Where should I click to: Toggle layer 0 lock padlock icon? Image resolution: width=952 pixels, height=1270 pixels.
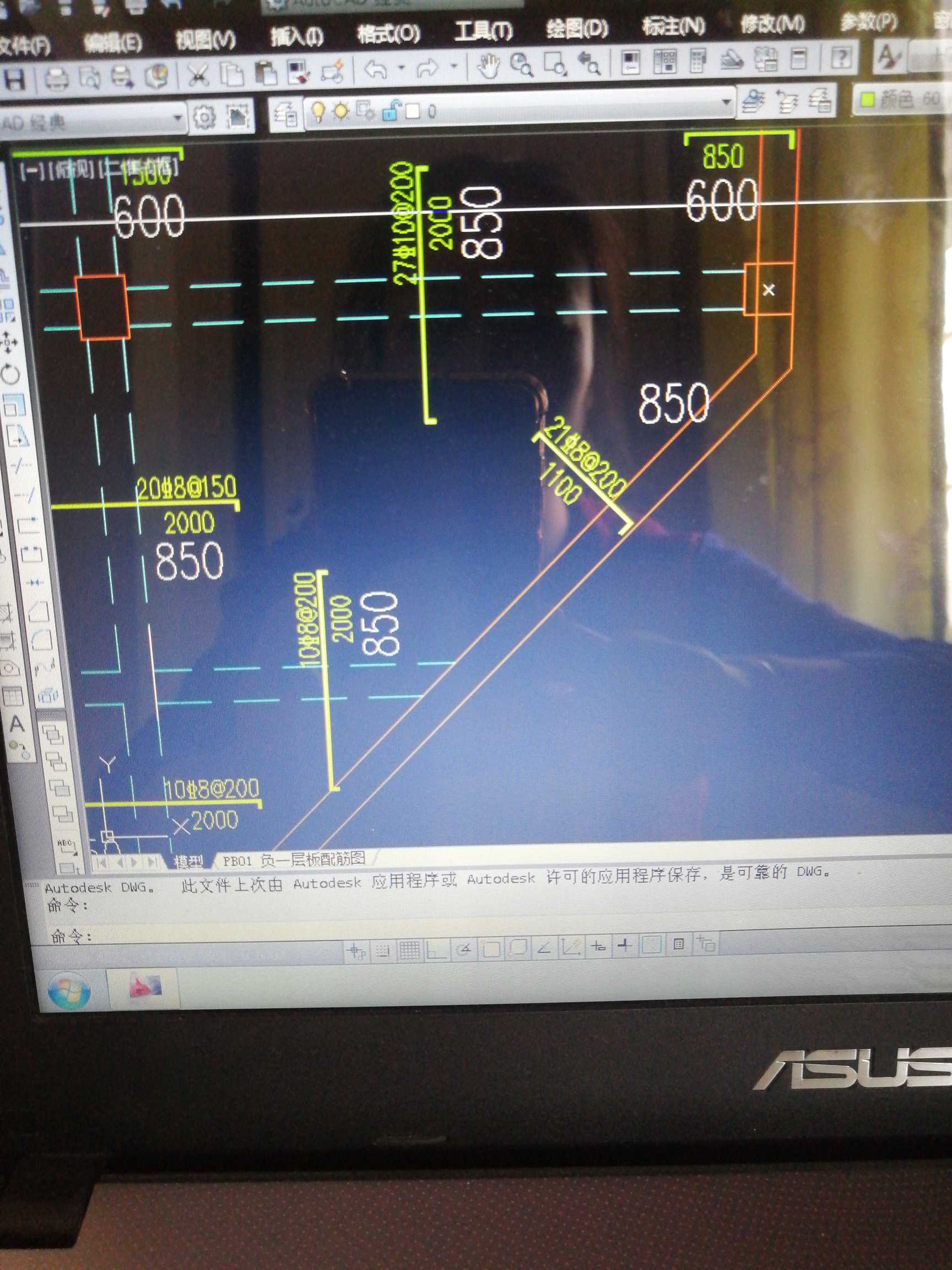pyautogui.click(x=391, y=110)
